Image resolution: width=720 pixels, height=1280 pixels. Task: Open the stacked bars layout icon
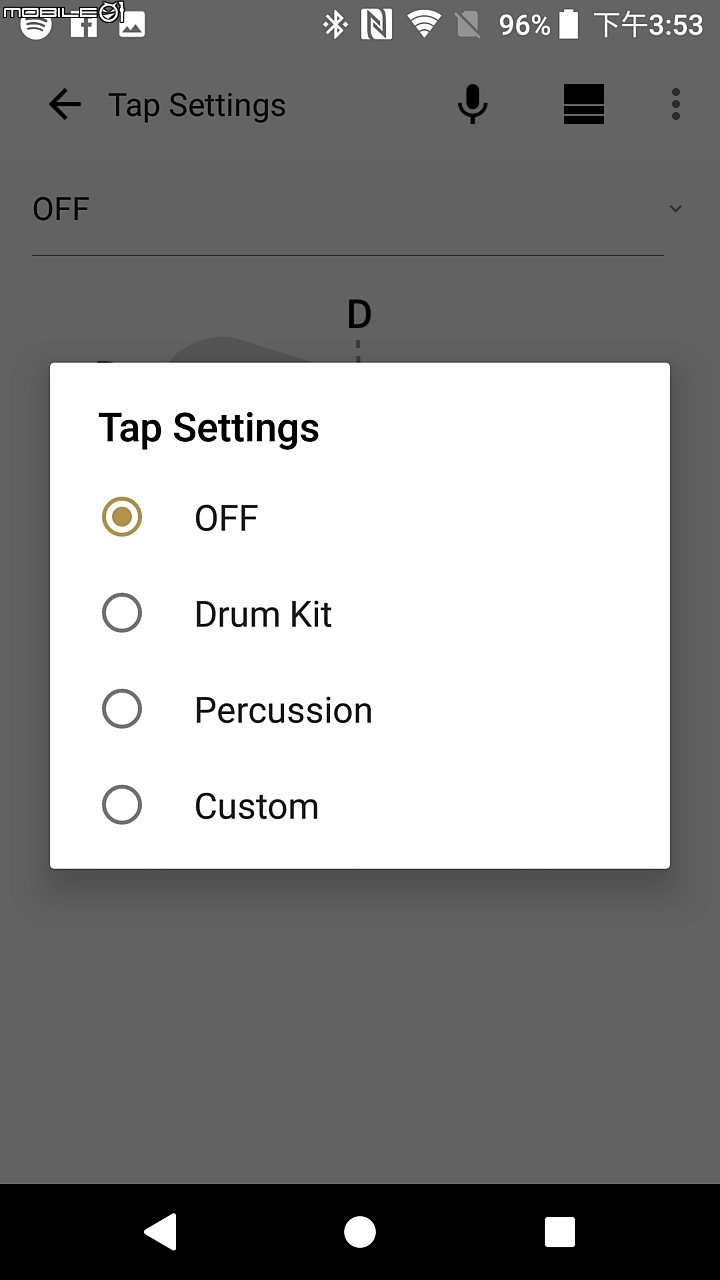click(x=584, y=104)
